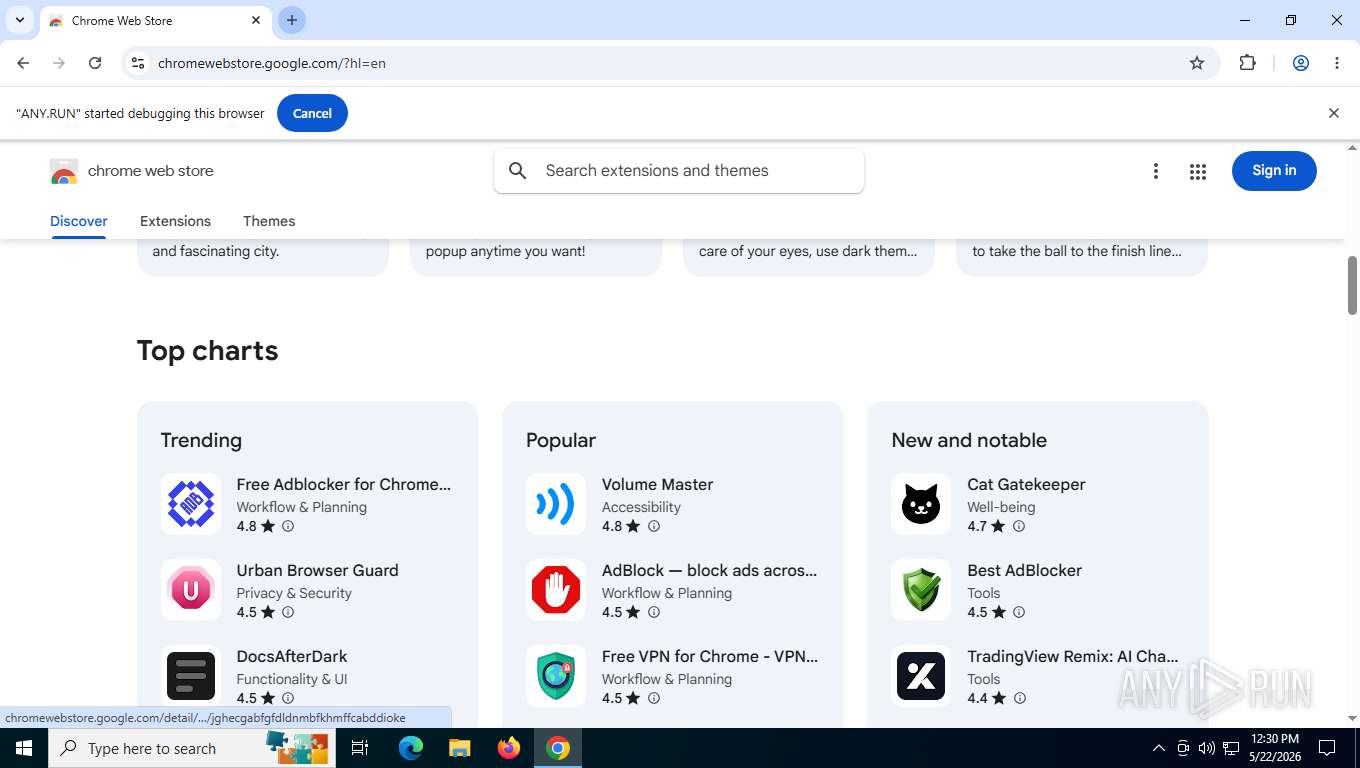1360x768 pixels.
Task: View site information icon in address bar
Action: point(138,63)
